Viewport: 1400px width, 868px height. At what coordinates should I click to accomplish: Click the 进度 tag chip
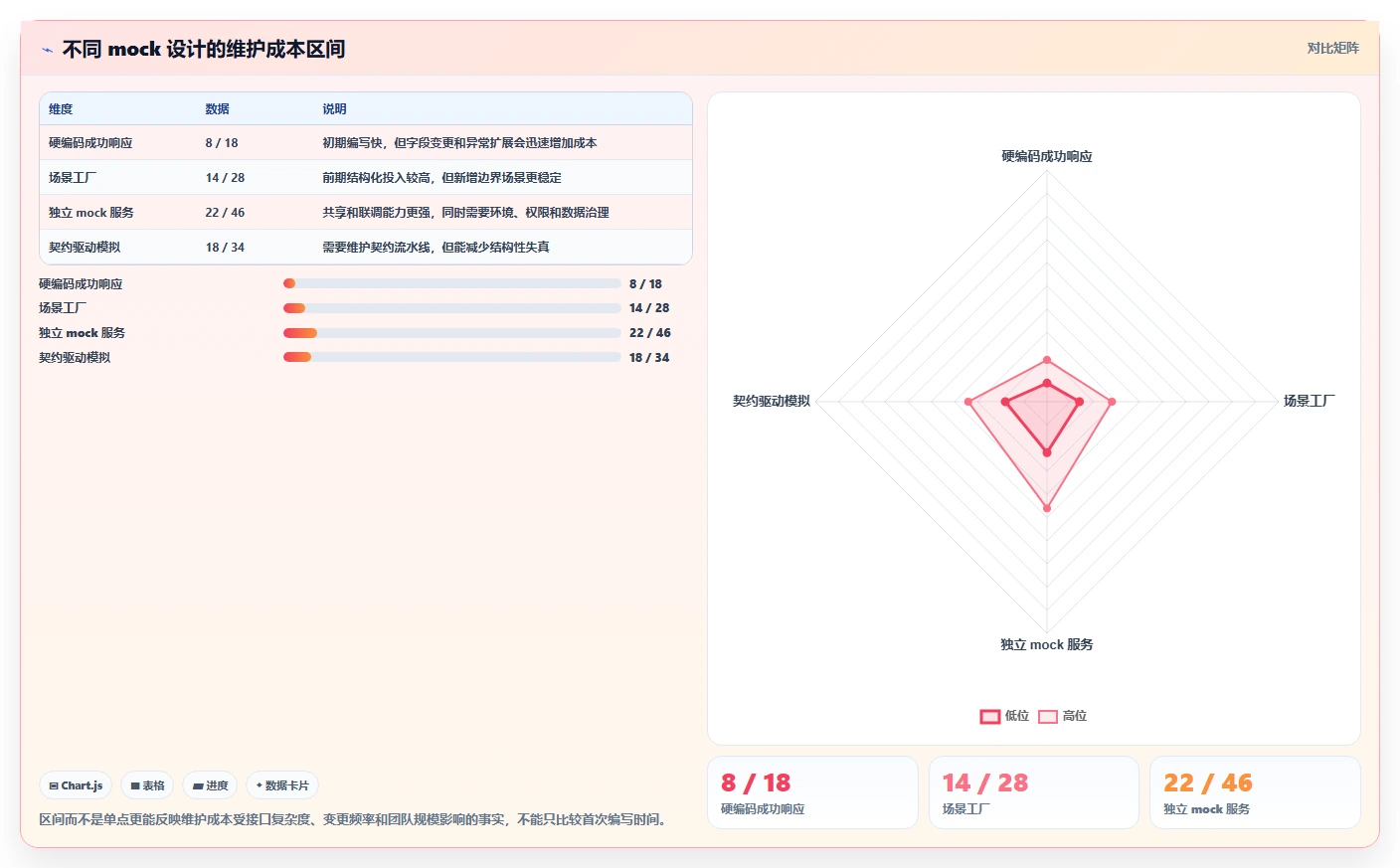tap(210, 785)
